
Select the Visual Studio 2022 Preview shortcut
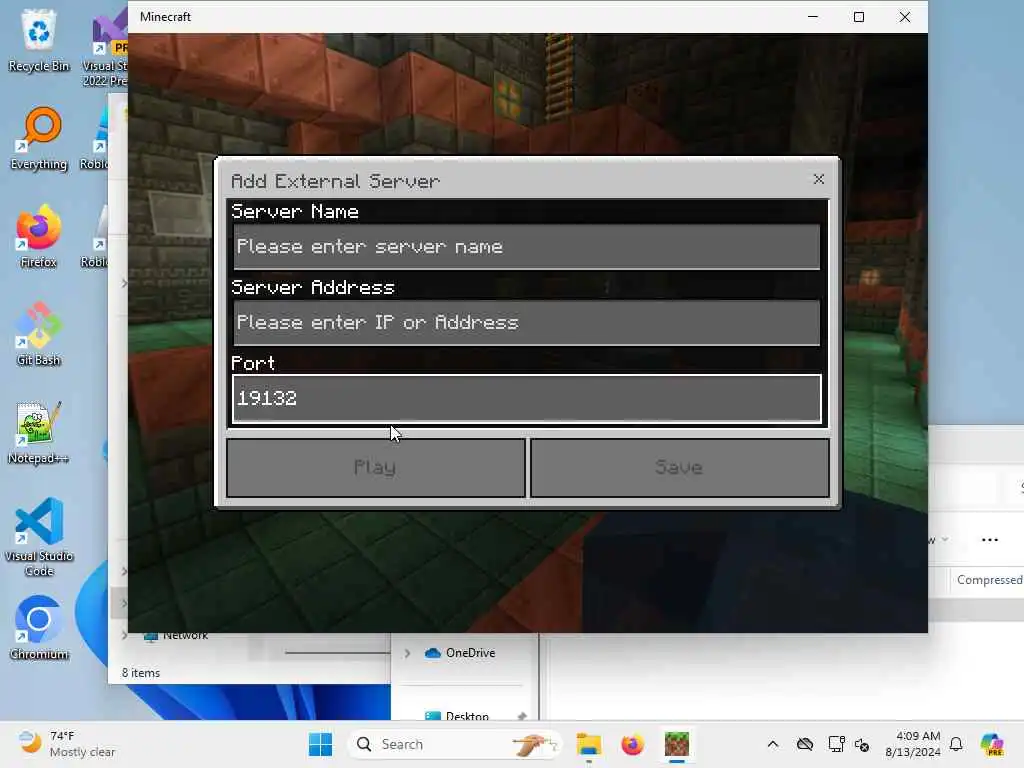106,47
